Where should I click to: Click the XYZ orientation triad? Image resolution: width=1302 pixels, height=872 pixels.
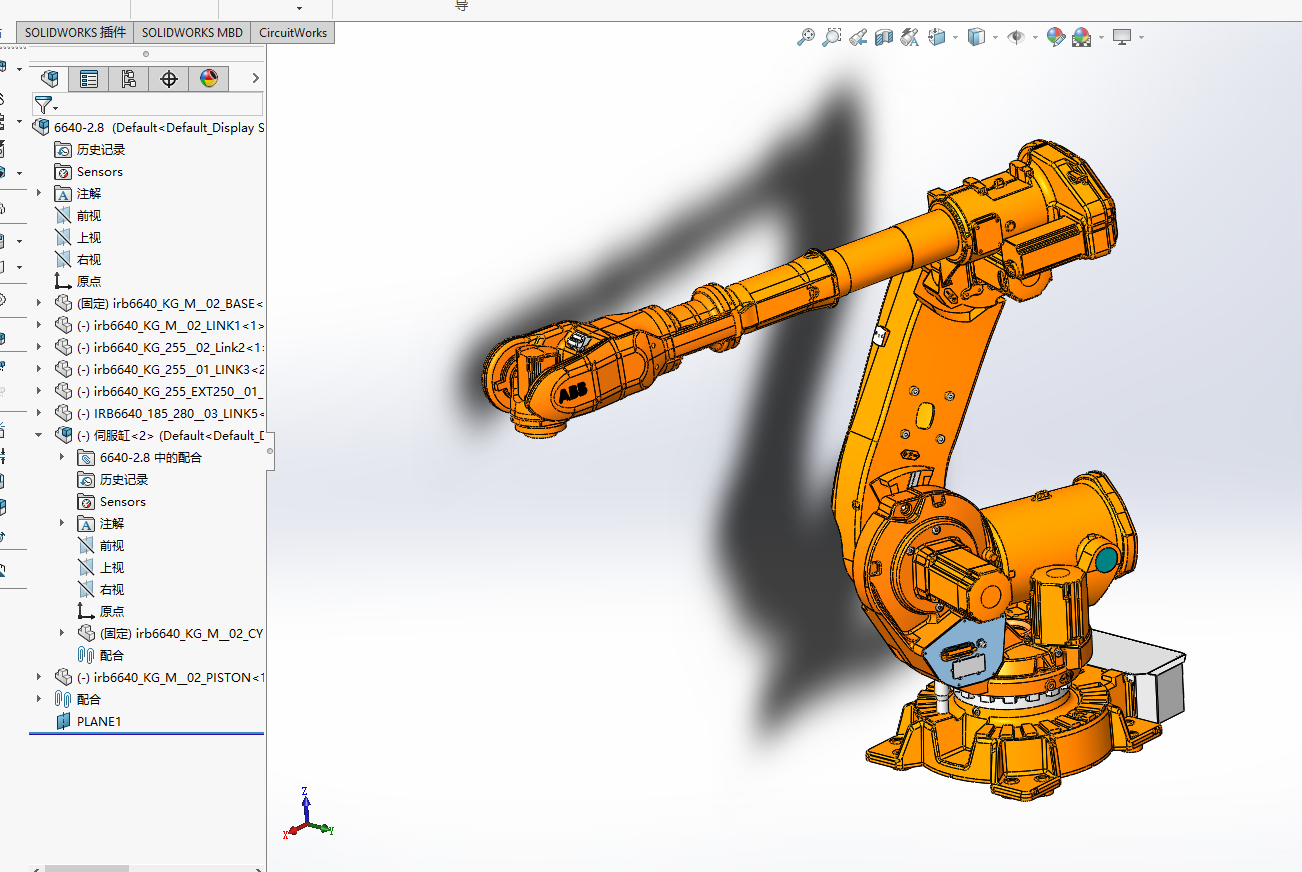(308, 813)
